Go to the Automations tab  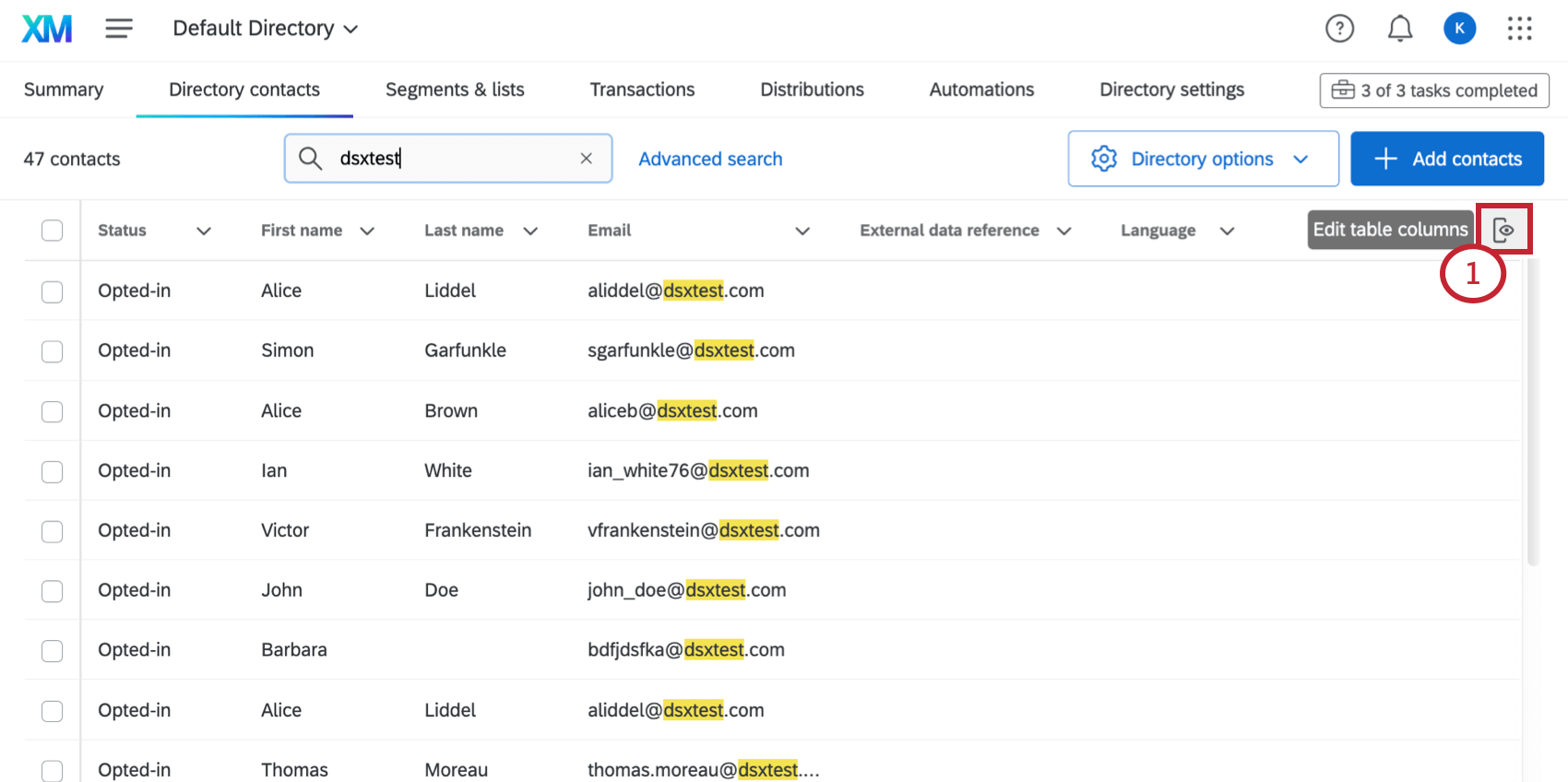(981, 89)
